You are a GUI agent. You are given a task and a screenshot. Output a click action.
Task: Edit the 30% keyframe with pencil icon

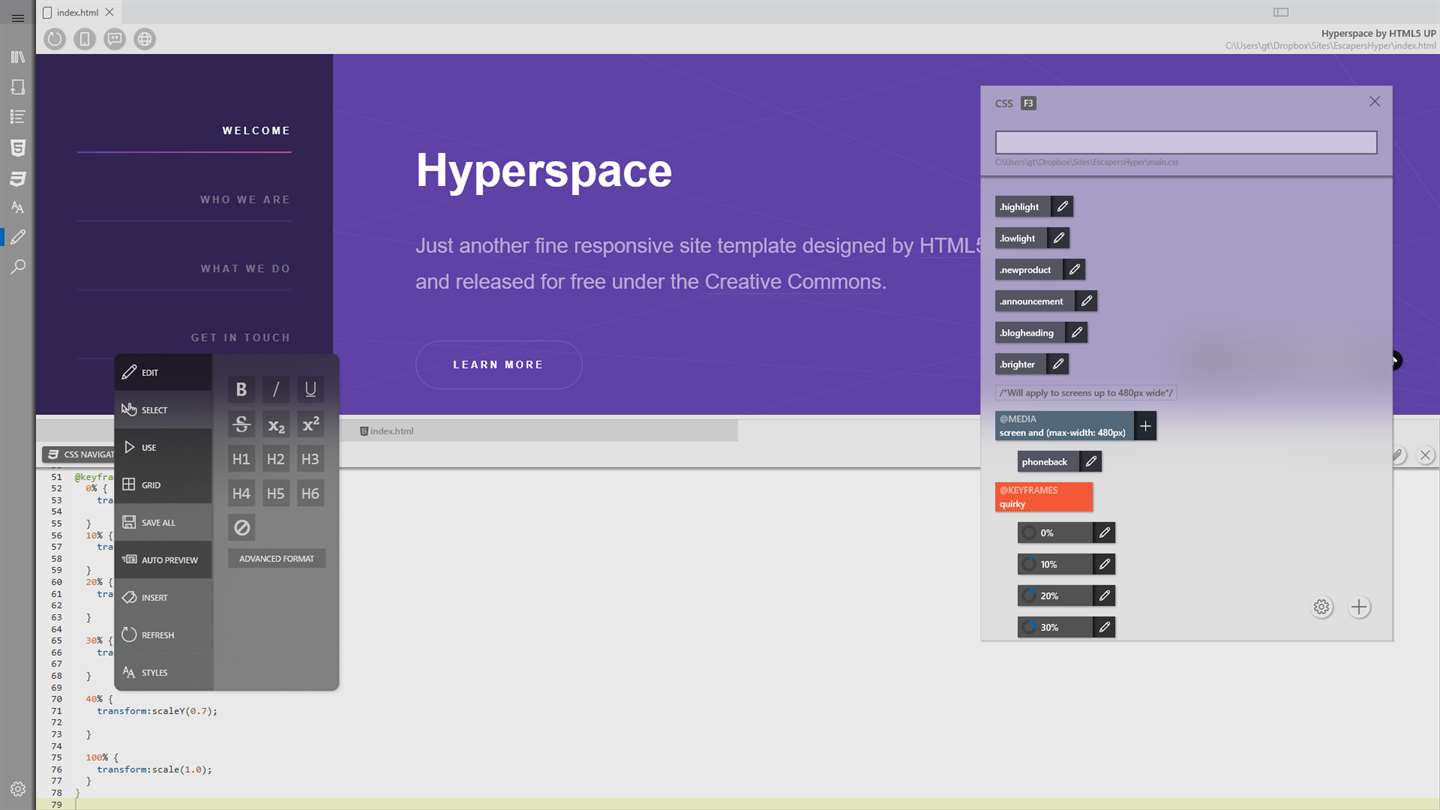1104,627
